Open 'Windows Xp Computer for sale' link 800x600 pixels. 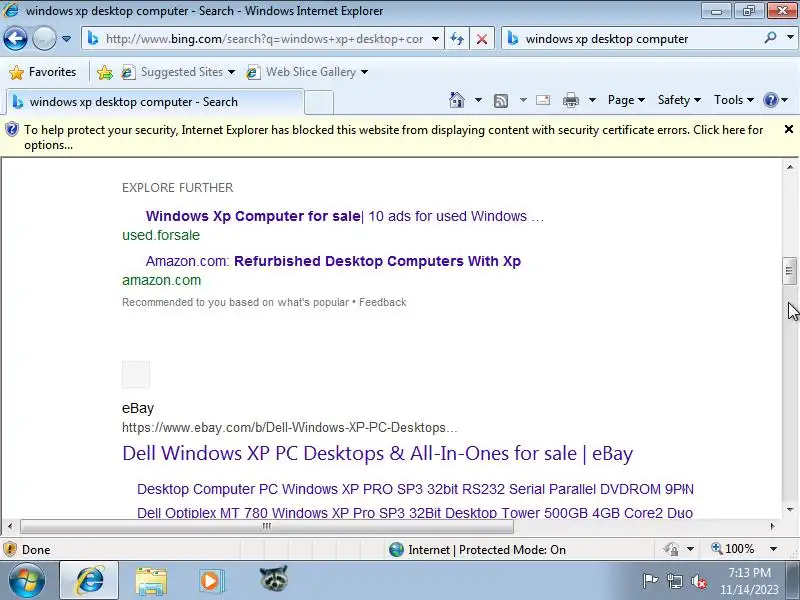[x=344, y=216]
